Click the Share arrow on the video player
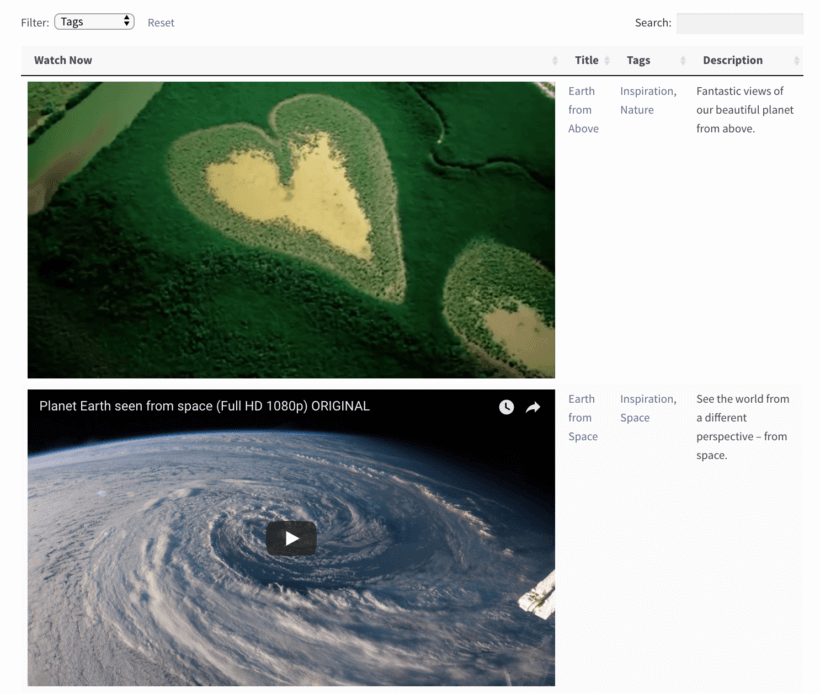 pos(533,407)
